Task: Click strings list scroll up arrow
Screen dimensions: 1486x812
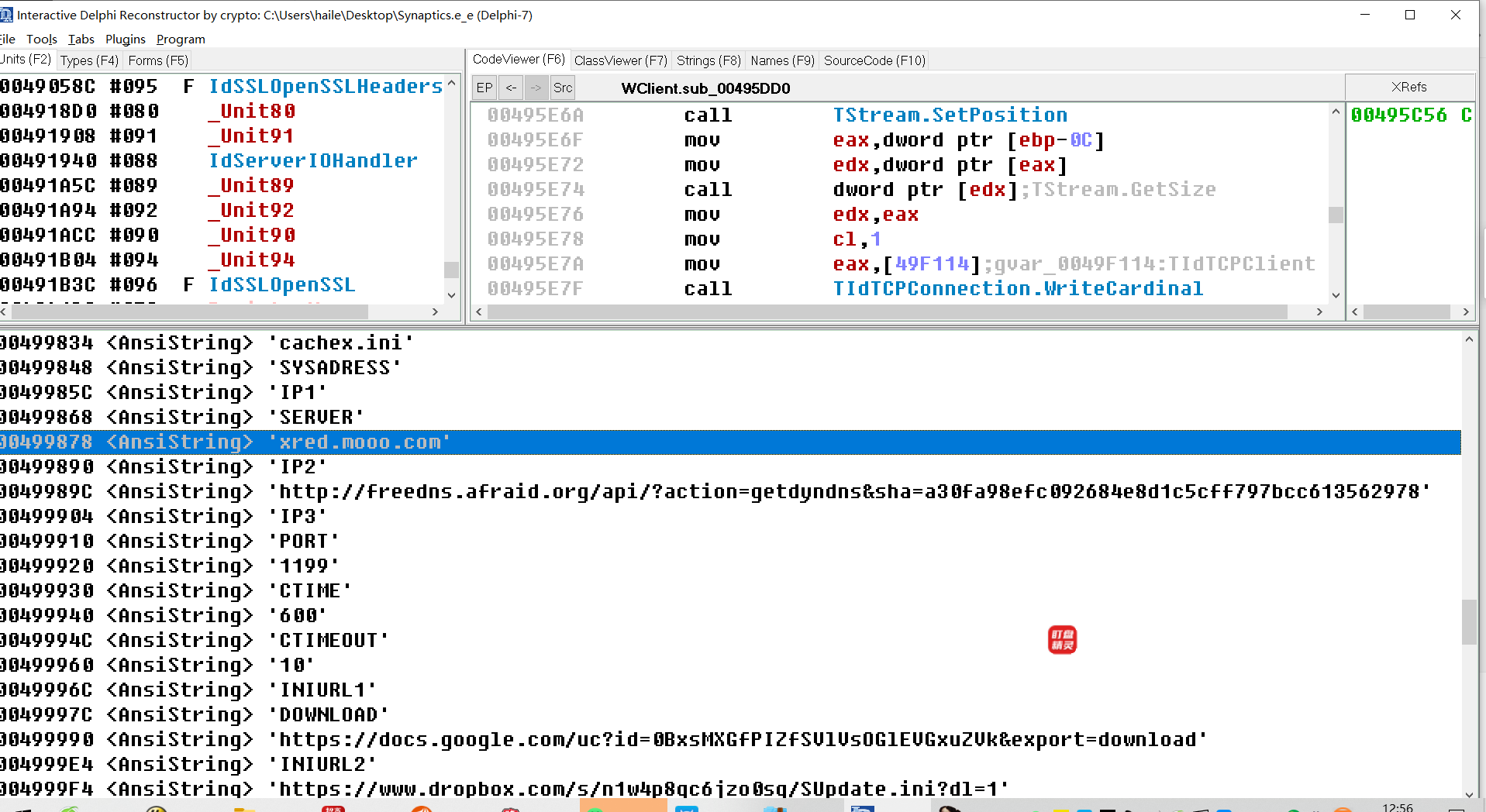Action: tap(1469, 339)
